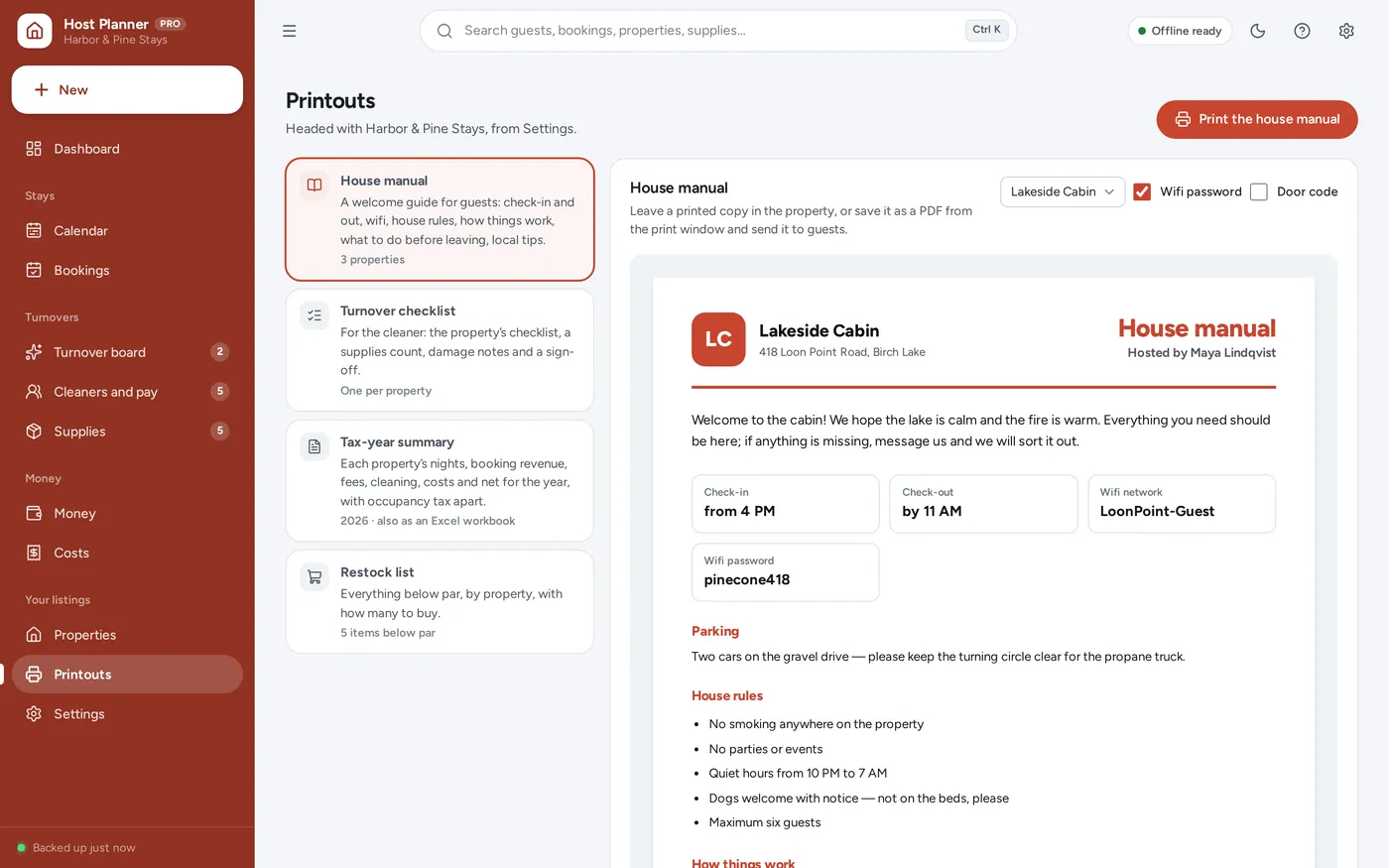Select the Turnover checklist printout card
The width and height of the screenshot is (1389, 868).
tap(440, 350)
